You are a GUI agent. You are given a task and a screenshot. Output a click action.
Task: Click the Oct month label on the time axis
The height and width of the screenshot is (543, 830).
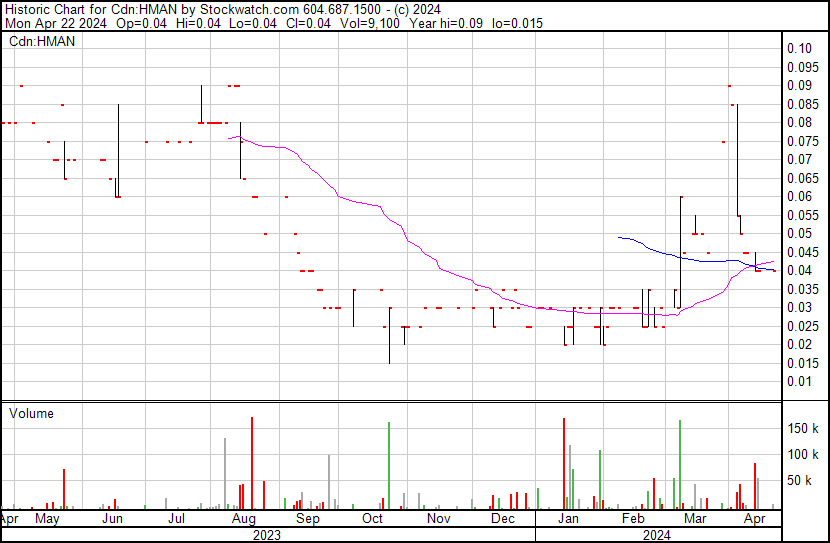[x=372, y=520]
